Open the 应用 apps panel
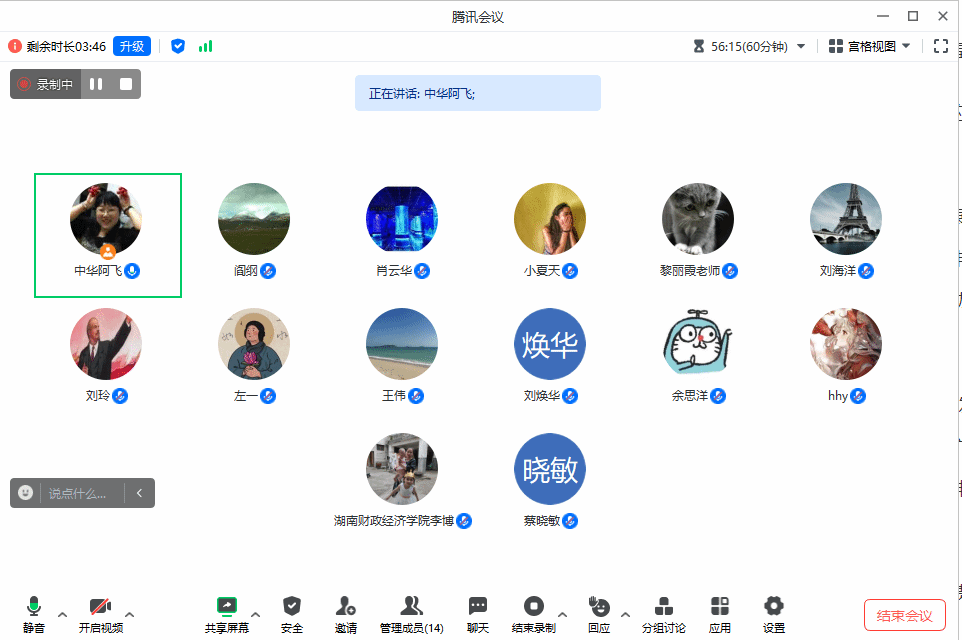Image resolution: width=962 pixels, height=640 pixels. pos(720,614)
